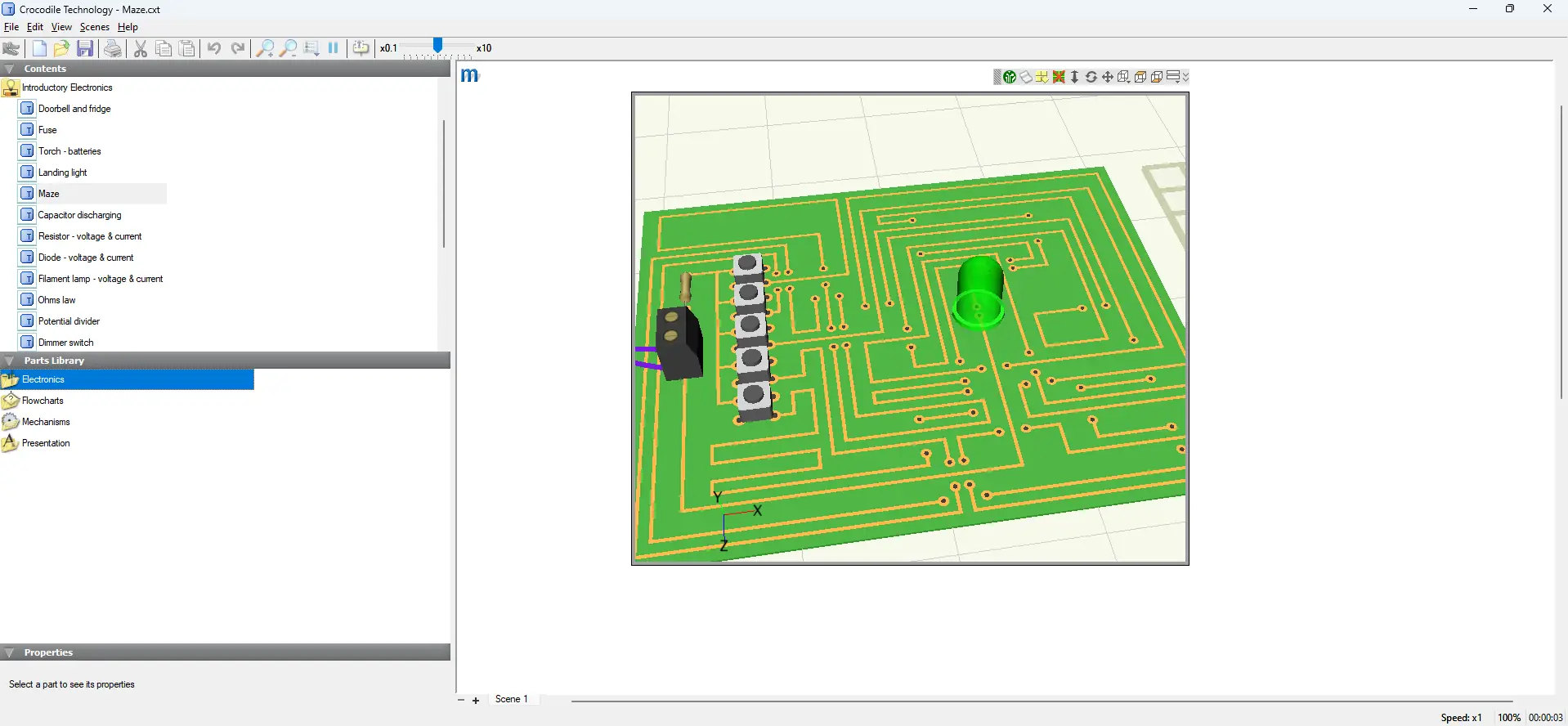Collapse the Parts Library panel
Image resolution: width=1568 pixels, height=726 pixels.
(x=10, y=361)
